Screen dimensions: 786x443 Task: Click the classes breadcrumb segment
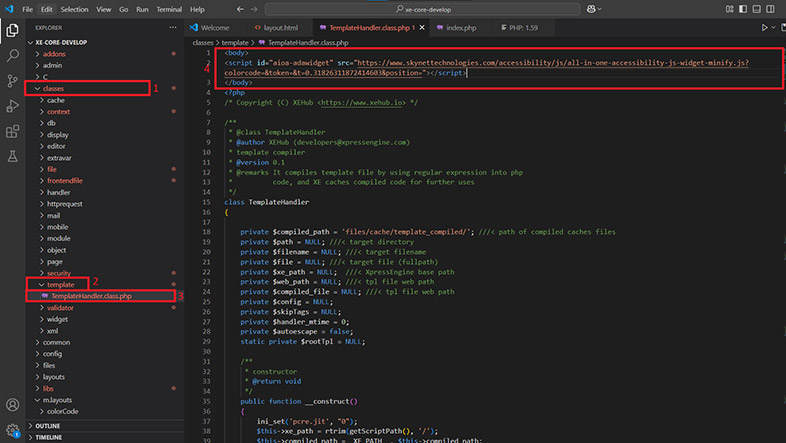tap(203, 43)
